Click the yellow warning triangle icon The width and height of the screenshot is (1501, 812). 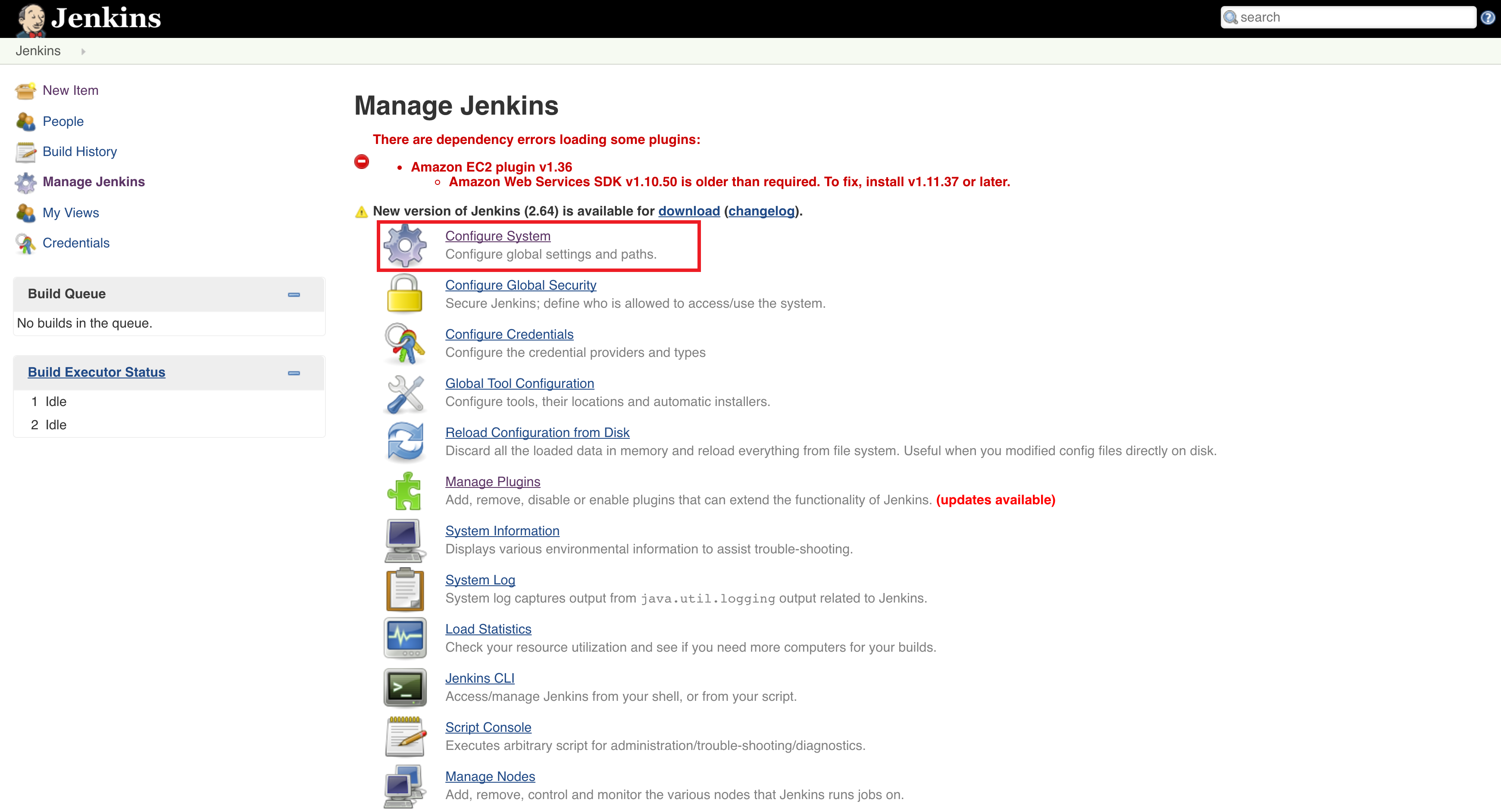362,212
